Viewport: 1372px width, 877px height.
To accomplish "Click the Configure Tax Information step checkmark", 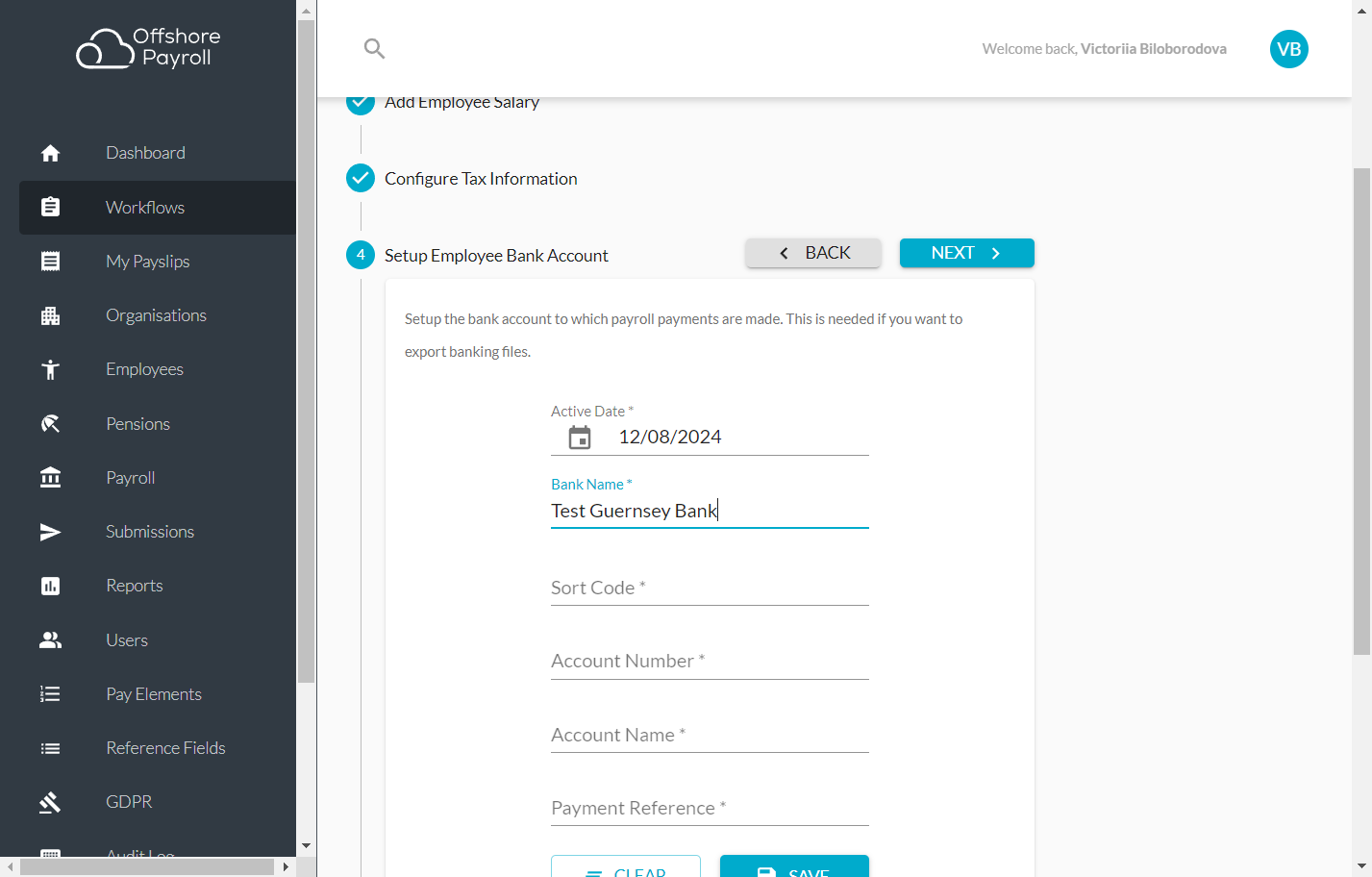I will tap(361, 178).
